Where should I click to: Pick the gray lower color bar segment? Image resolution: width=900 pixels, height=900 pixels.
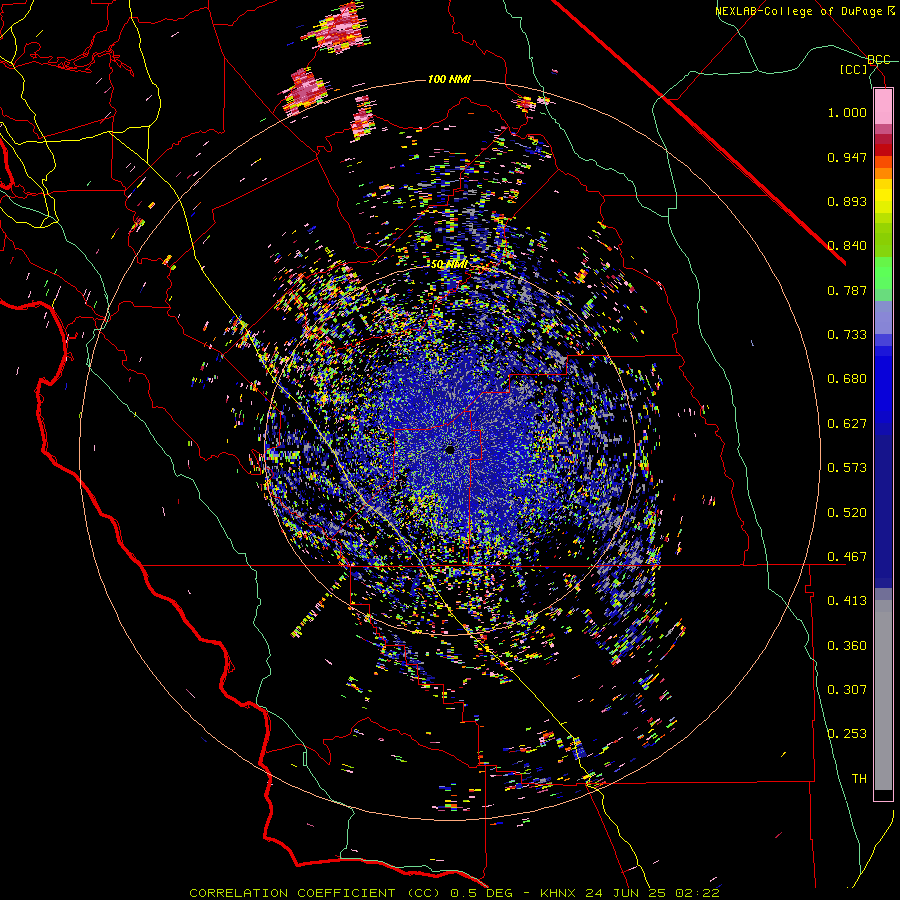tap(883, 695)
